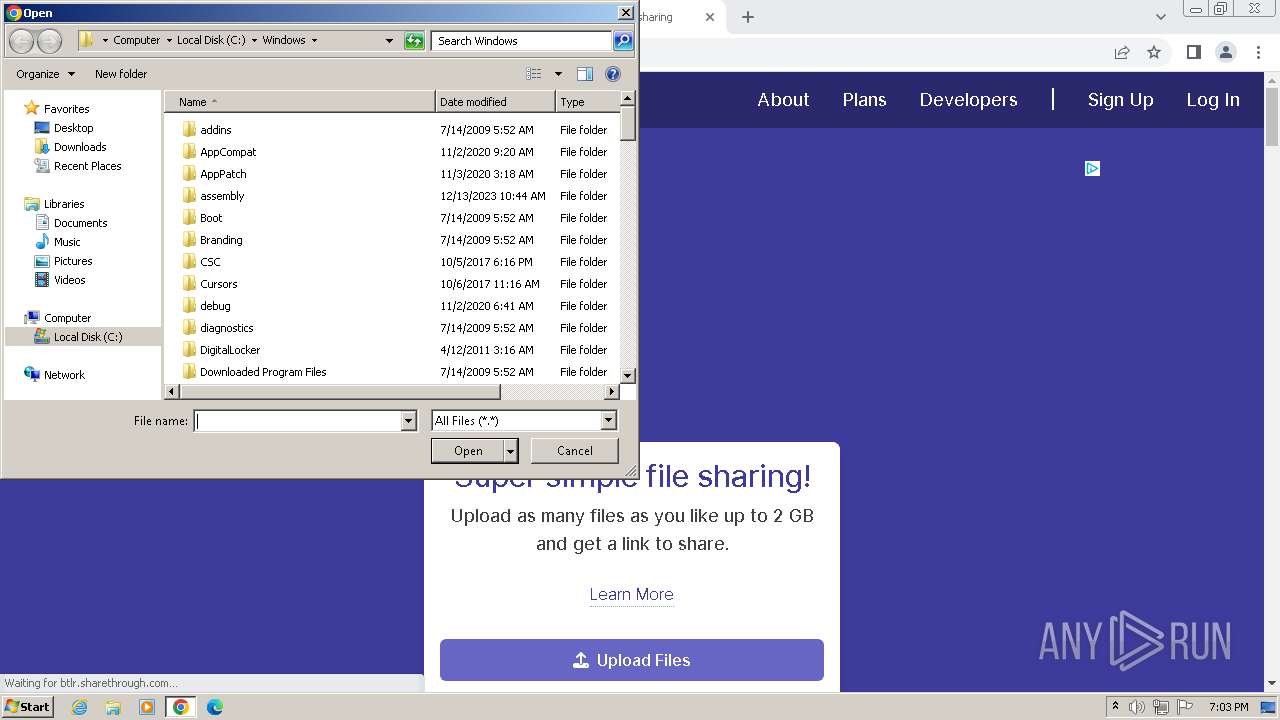Viewport: 1280px width, 720px height.
Task: Open Documents library
Action: pos(80,223)
